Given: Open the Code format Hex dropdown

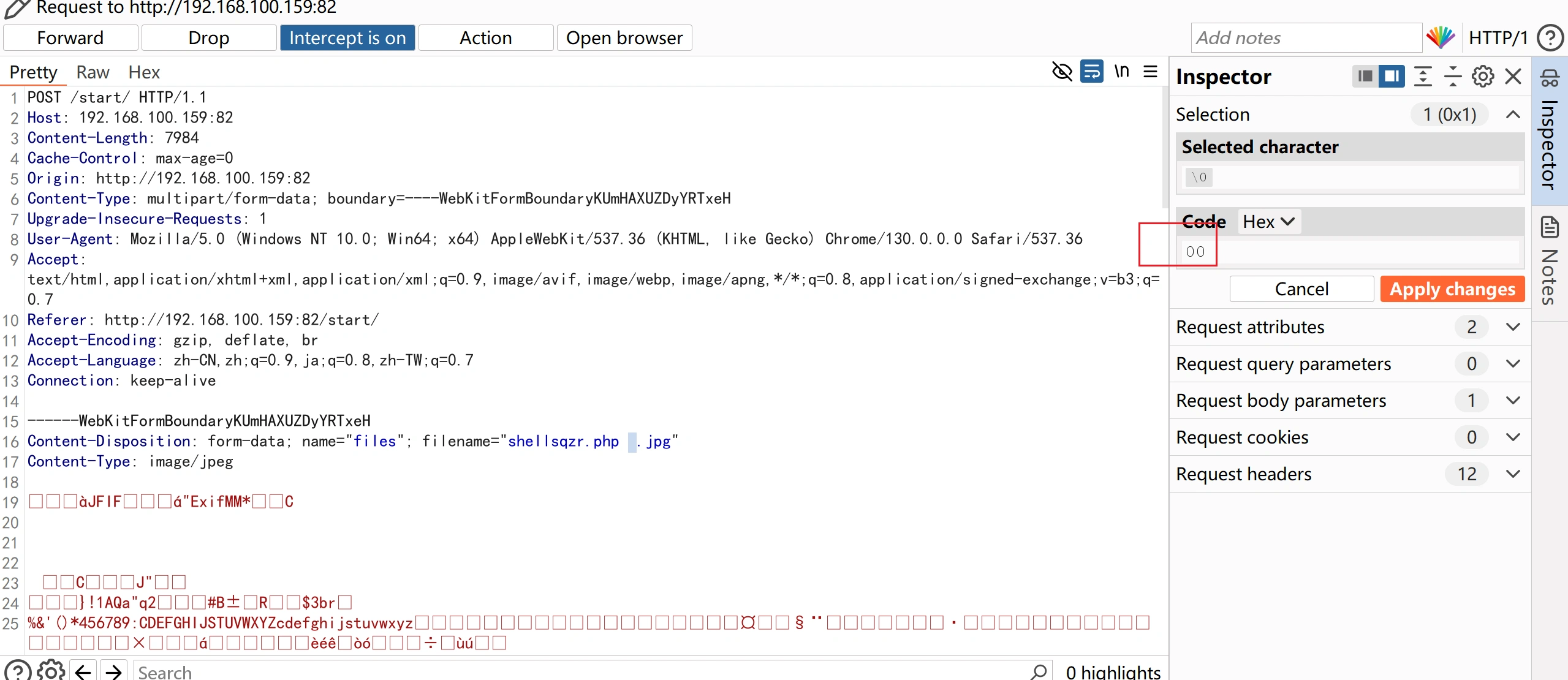Looking at the screenshot, I should tap(1268, 222).
